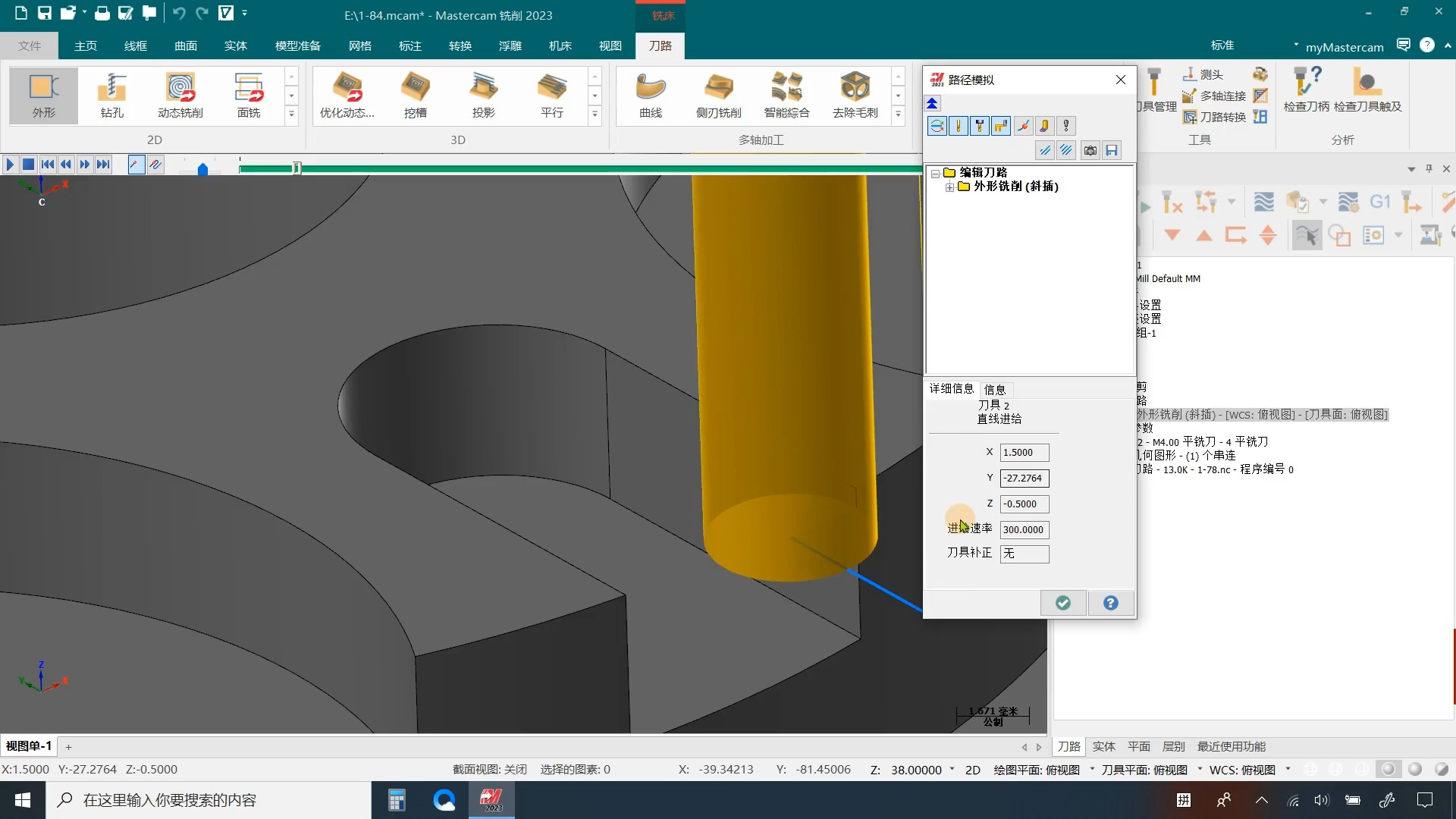Viewport: 1456px width, 819px height.
Task: Toggle the display rapid moves option
Action: [1001, 126]
